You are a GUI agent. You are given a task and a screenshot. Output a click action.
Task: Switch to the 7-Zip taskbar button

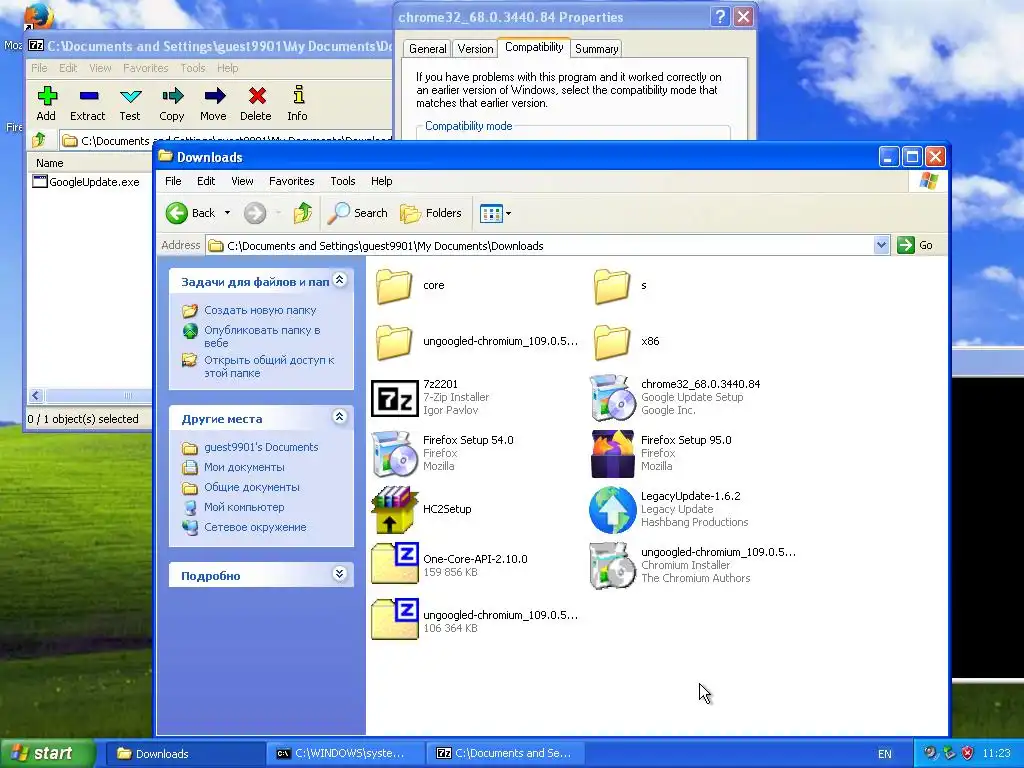(505, 754)
